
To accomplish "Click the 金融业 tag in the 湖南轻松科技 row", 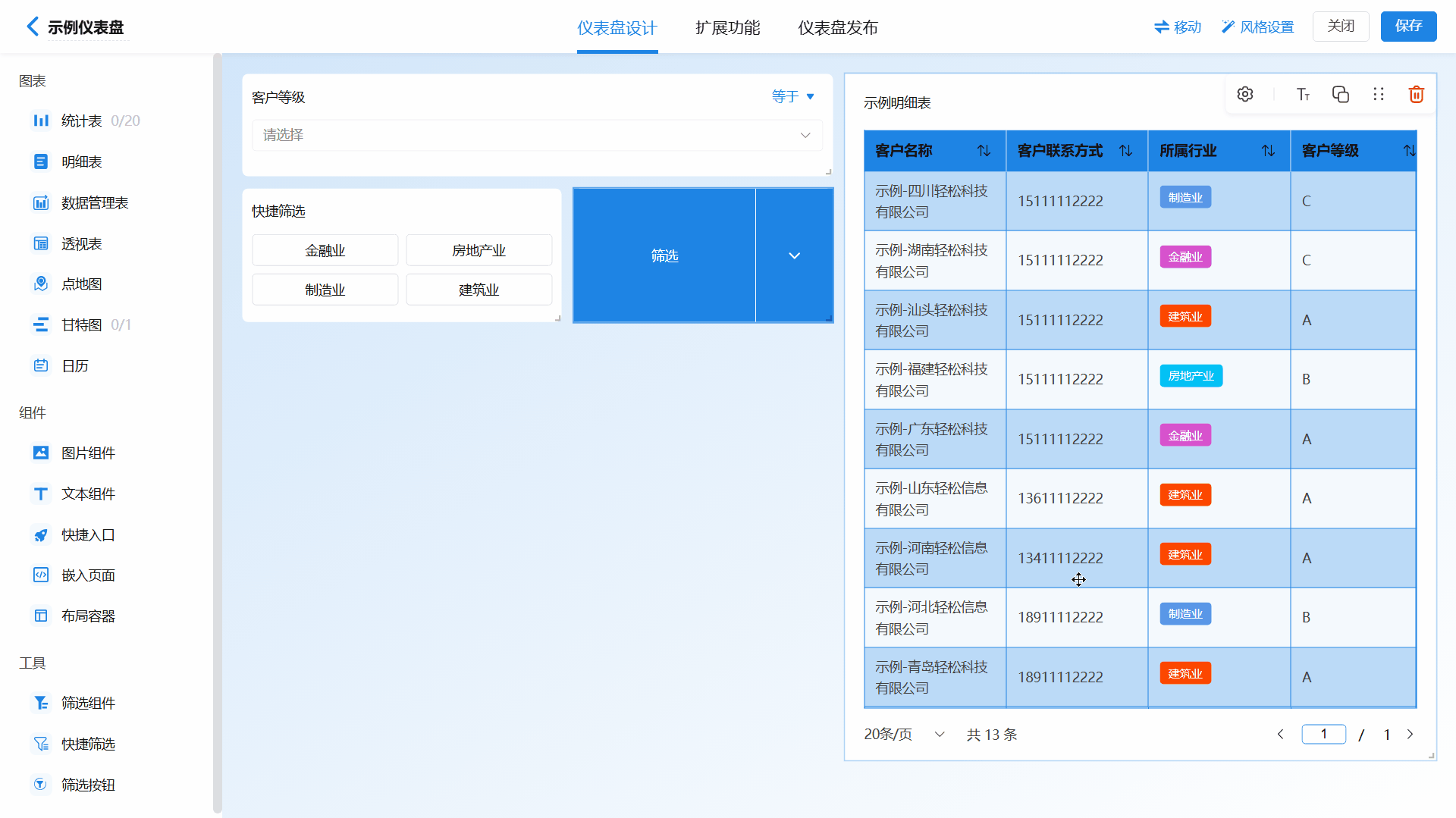I will [1185, 257].
